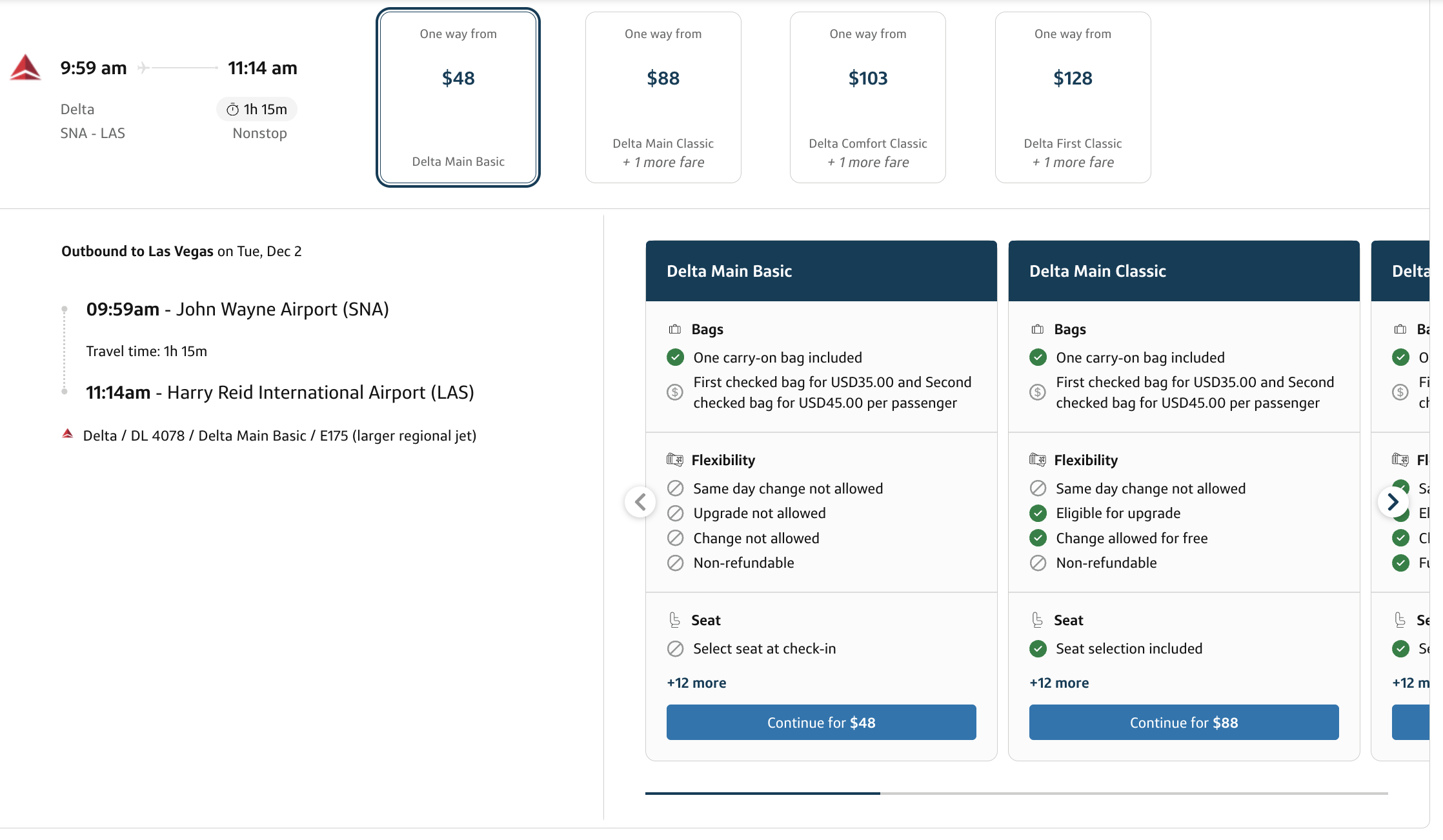Click airplane icon between departure and arrival times

[x=144, y=68]
